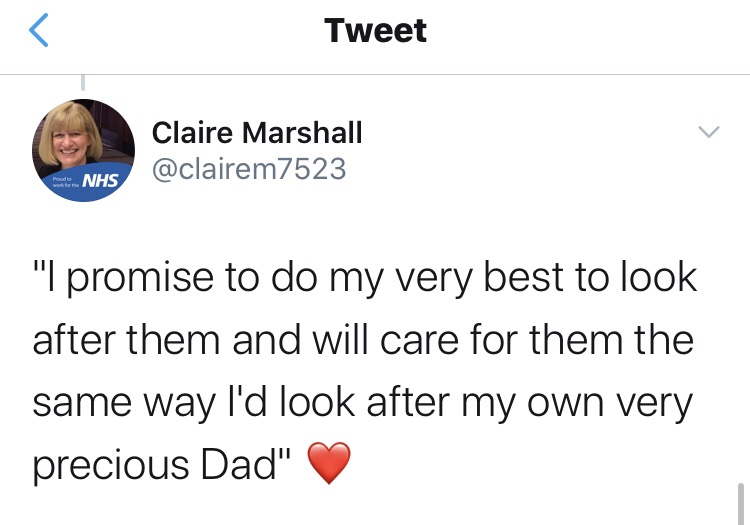Tap the blue back arrow

[38, 31]
